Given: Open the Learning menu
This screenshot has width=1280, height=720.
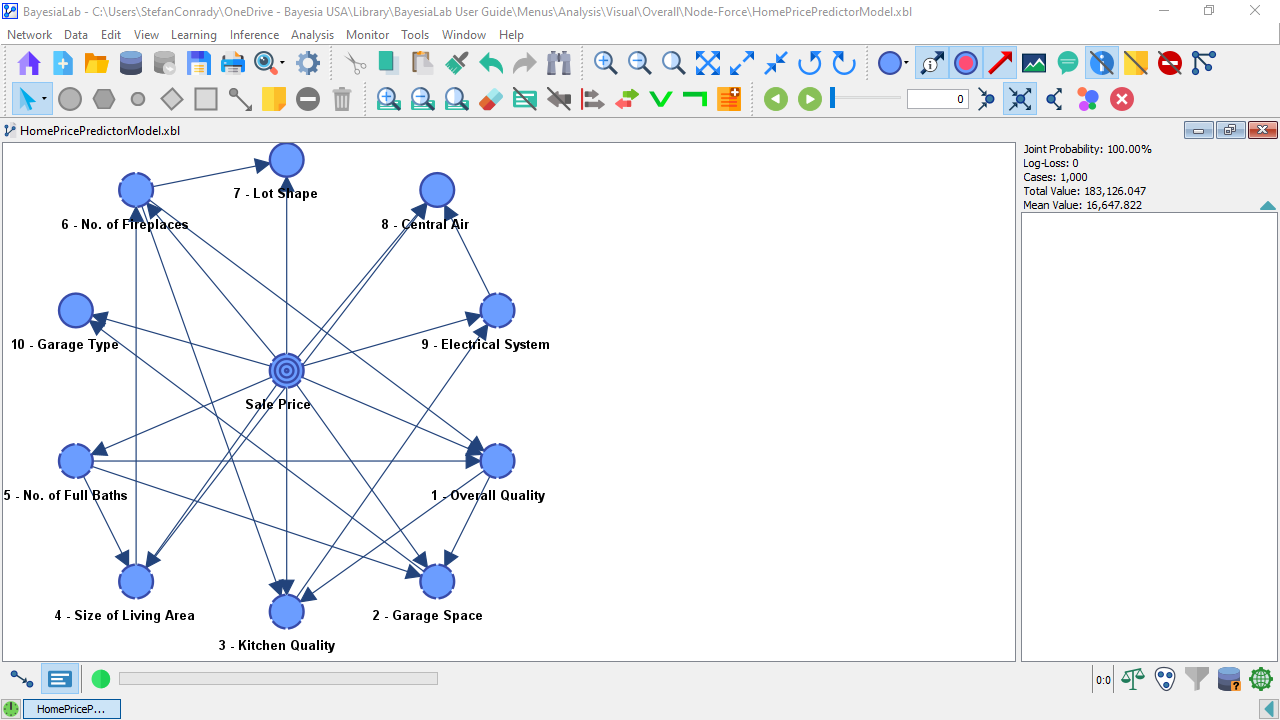Looking at the screenshot, I should click(193, 35).
